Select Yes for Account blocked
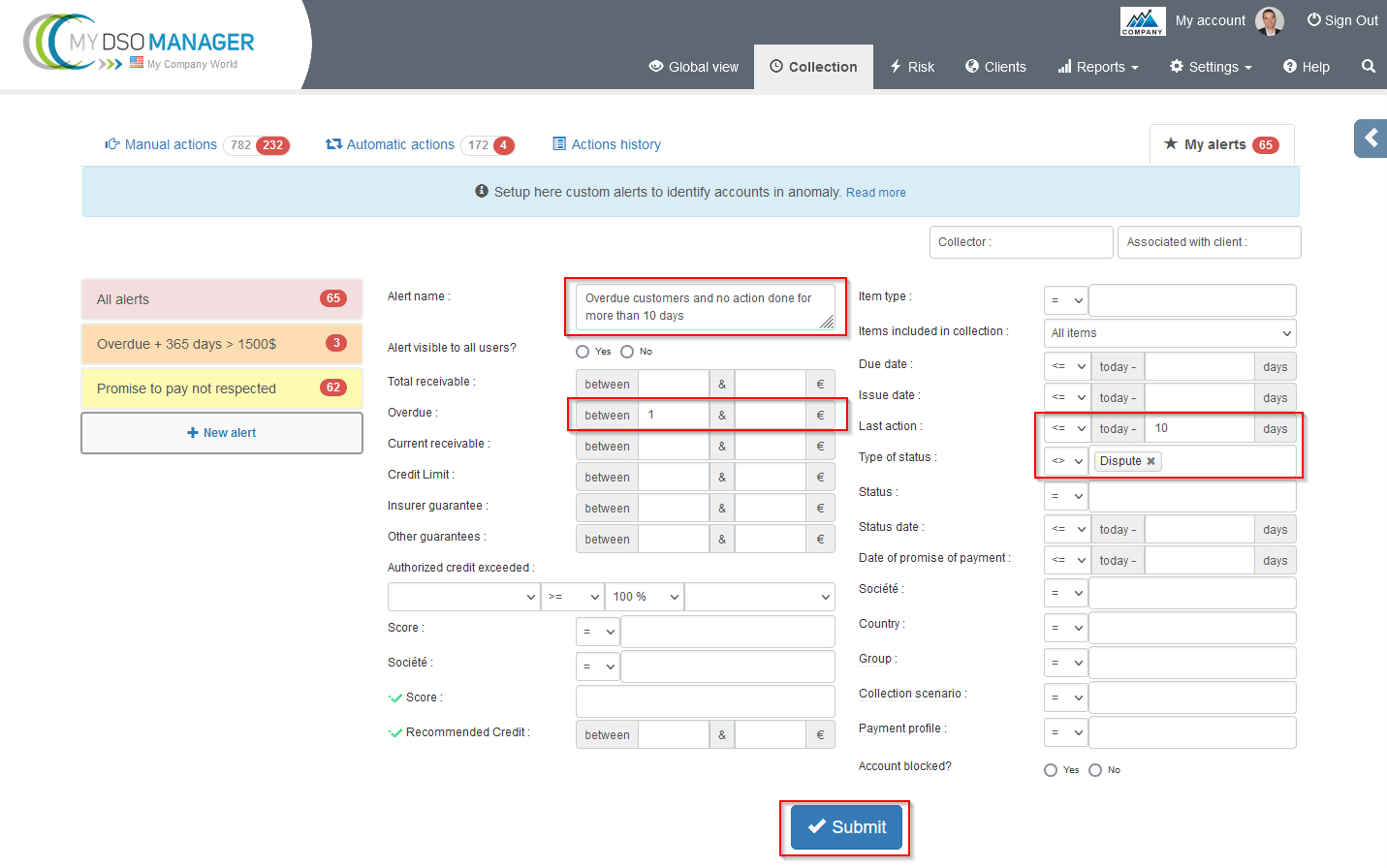Screen dimensions: 1387x868 click(1051, 770)
